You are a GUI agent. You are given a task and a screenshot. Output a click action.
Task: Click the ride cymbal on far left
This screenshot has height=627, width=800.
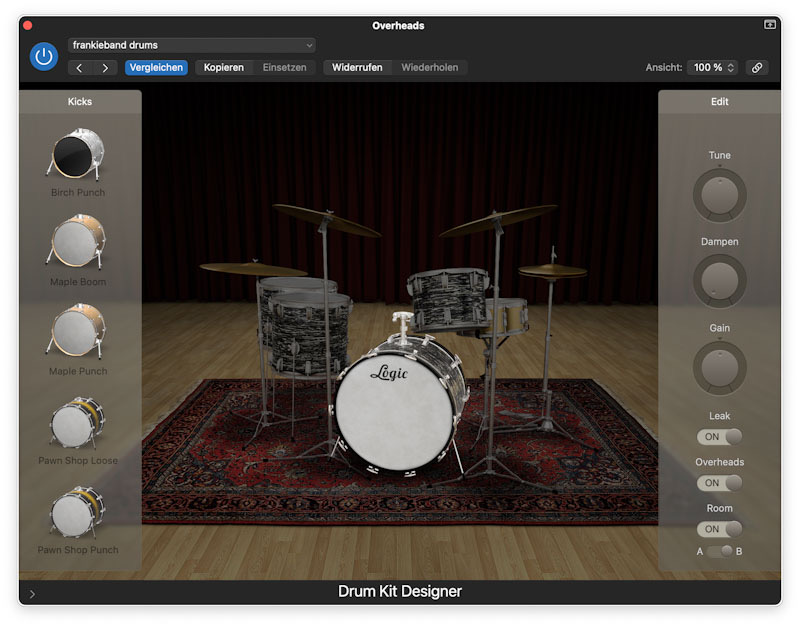point(253,269)
